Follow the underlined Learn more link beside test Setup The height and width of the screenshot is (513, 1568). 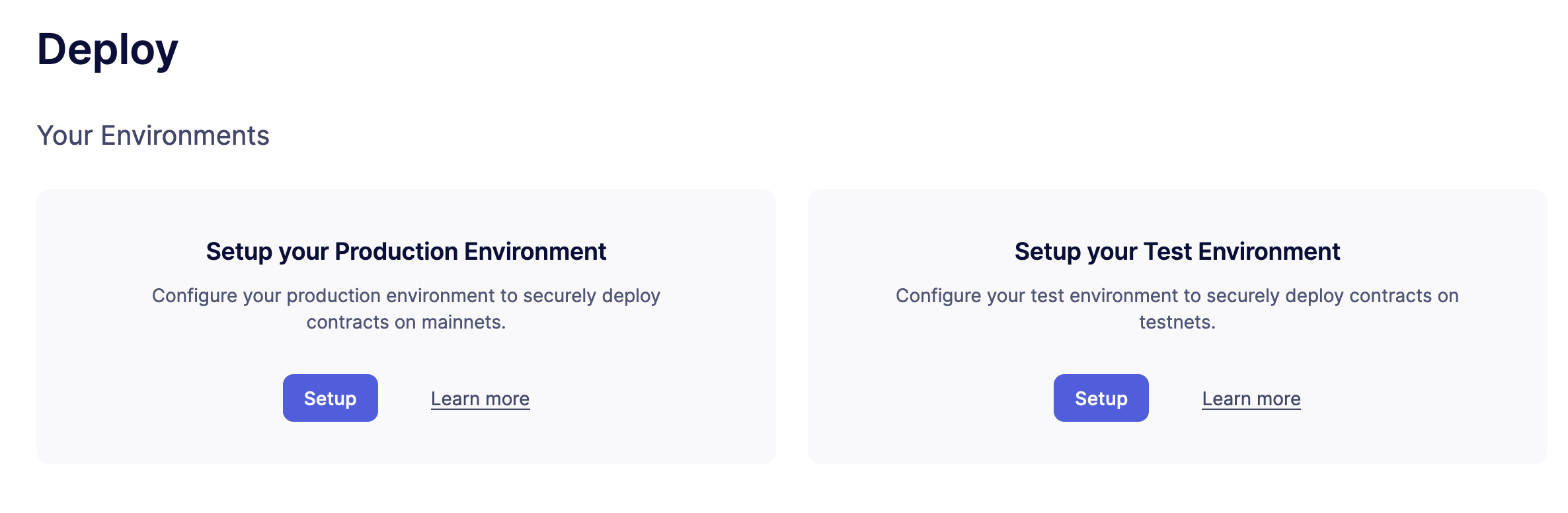pos(1251,397)
